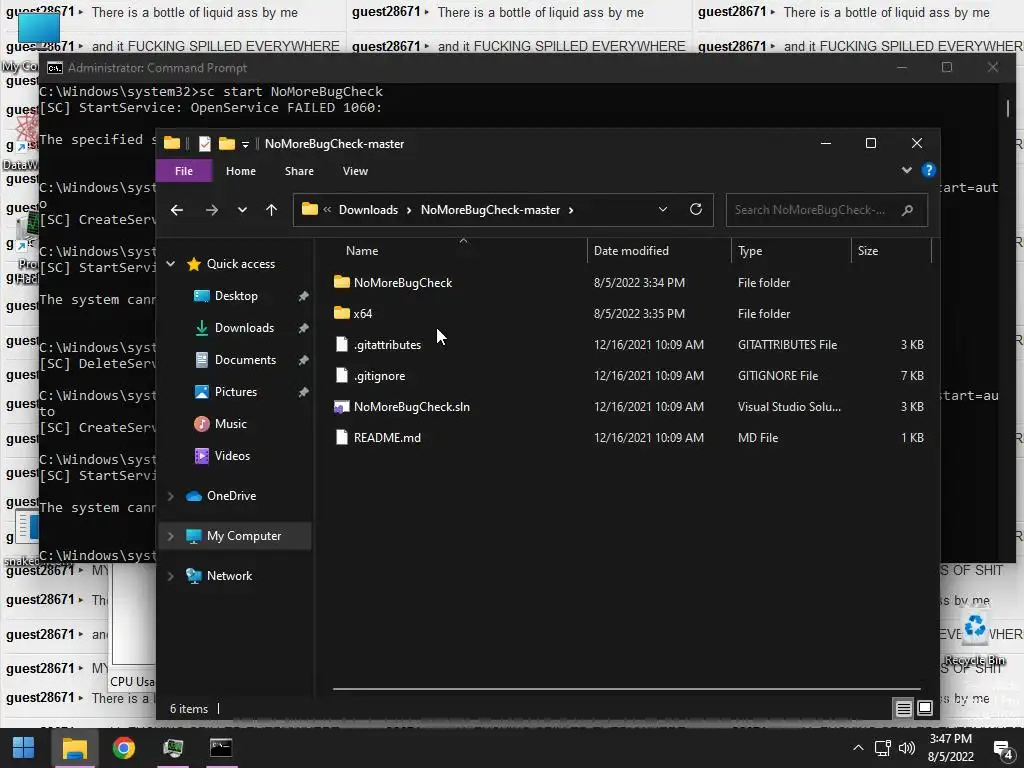The image size is (1024, 768).
Task: Select the .gitignore file
Action: pyautogui.click(x=379, y=376)
